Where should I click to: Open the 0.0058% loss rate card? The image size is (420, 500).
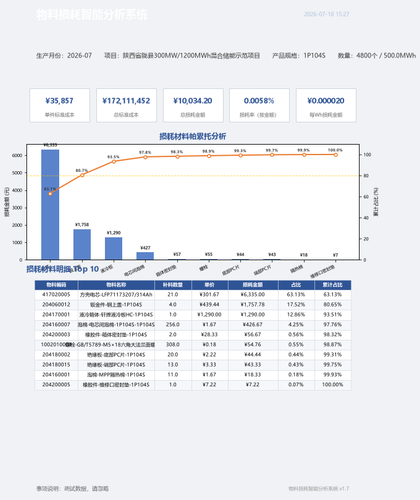[x=259, y=105]
